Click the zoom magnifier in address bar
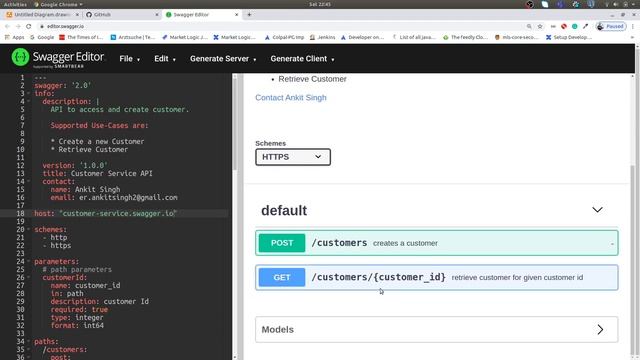Screen dimensions: 640x360 (529, 26)
